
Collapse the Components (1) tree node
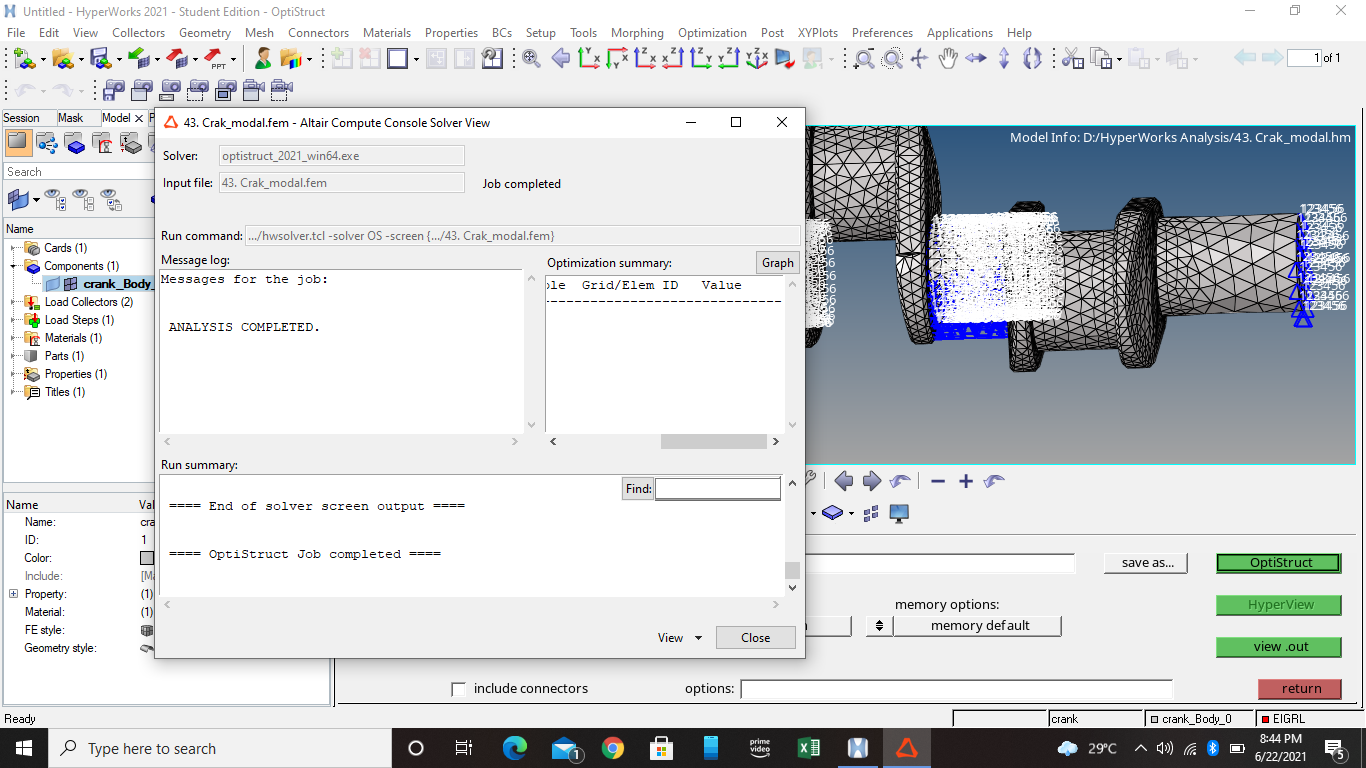click(x=15, y=266)
